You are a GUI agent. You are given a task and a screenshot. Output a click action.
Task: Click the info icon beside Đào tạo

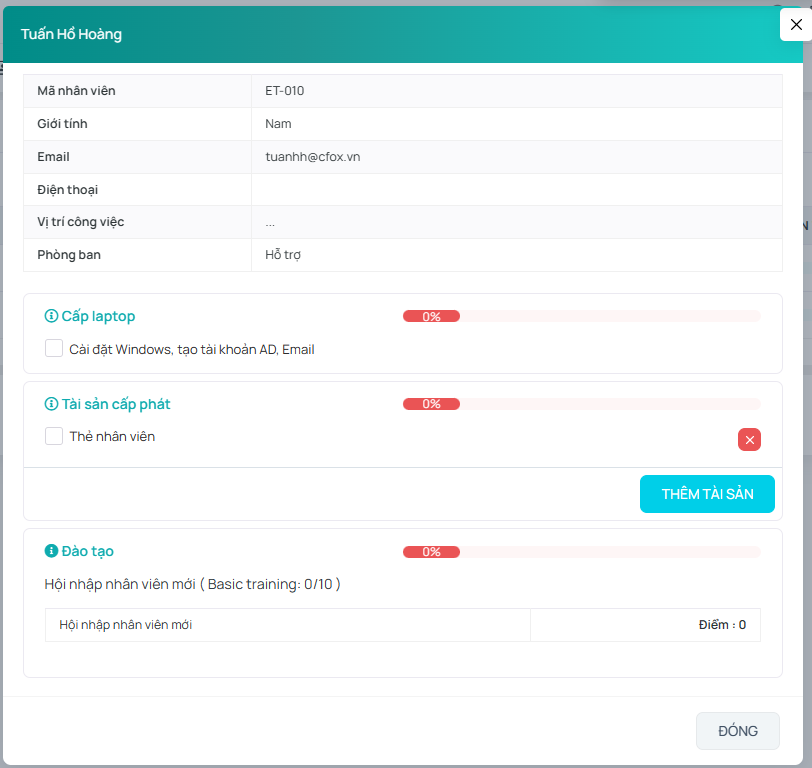(52, 551)
